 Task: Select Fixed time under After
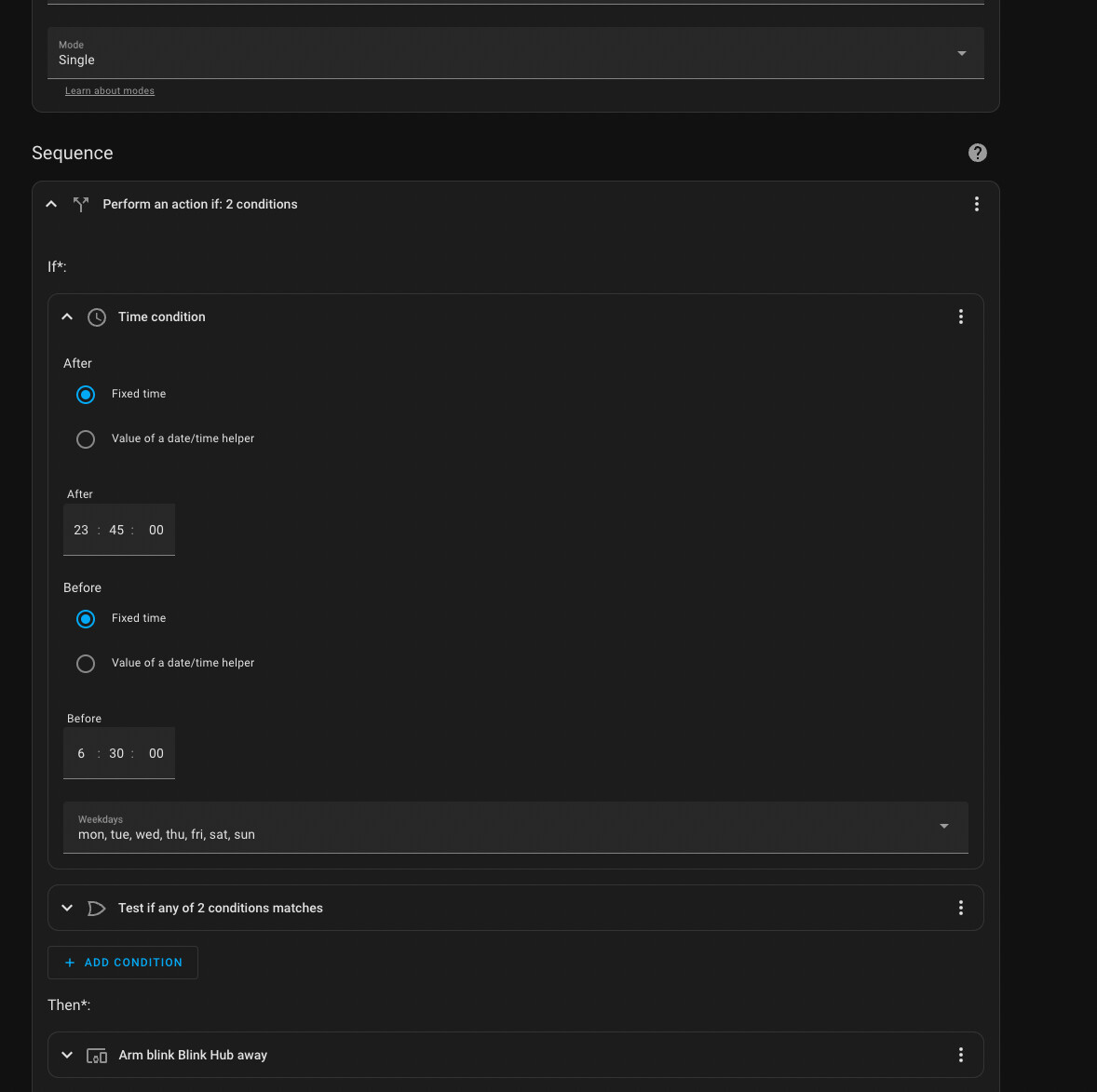click(86, 394)
